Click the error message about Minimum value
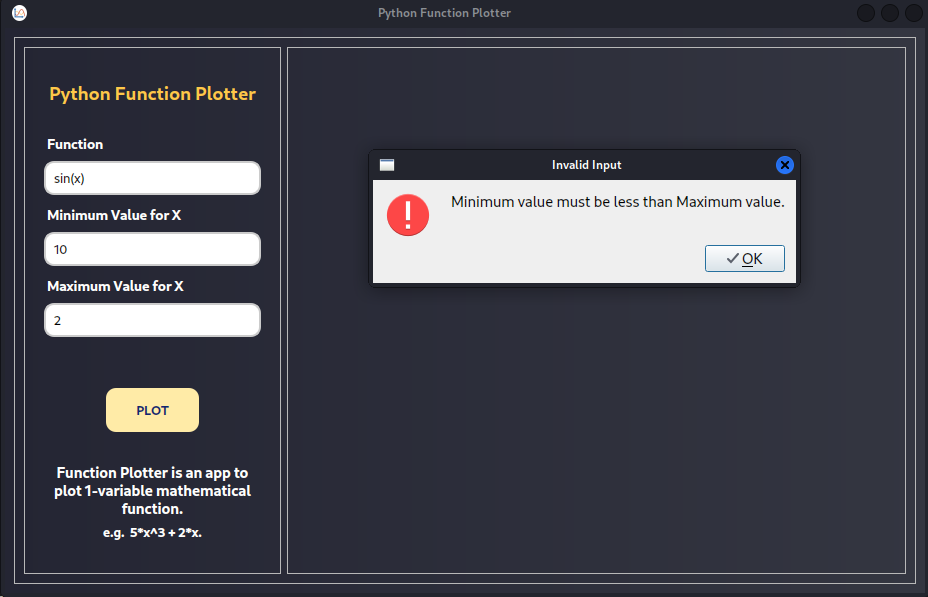This screenshot has width=928, height=597. 618,202
